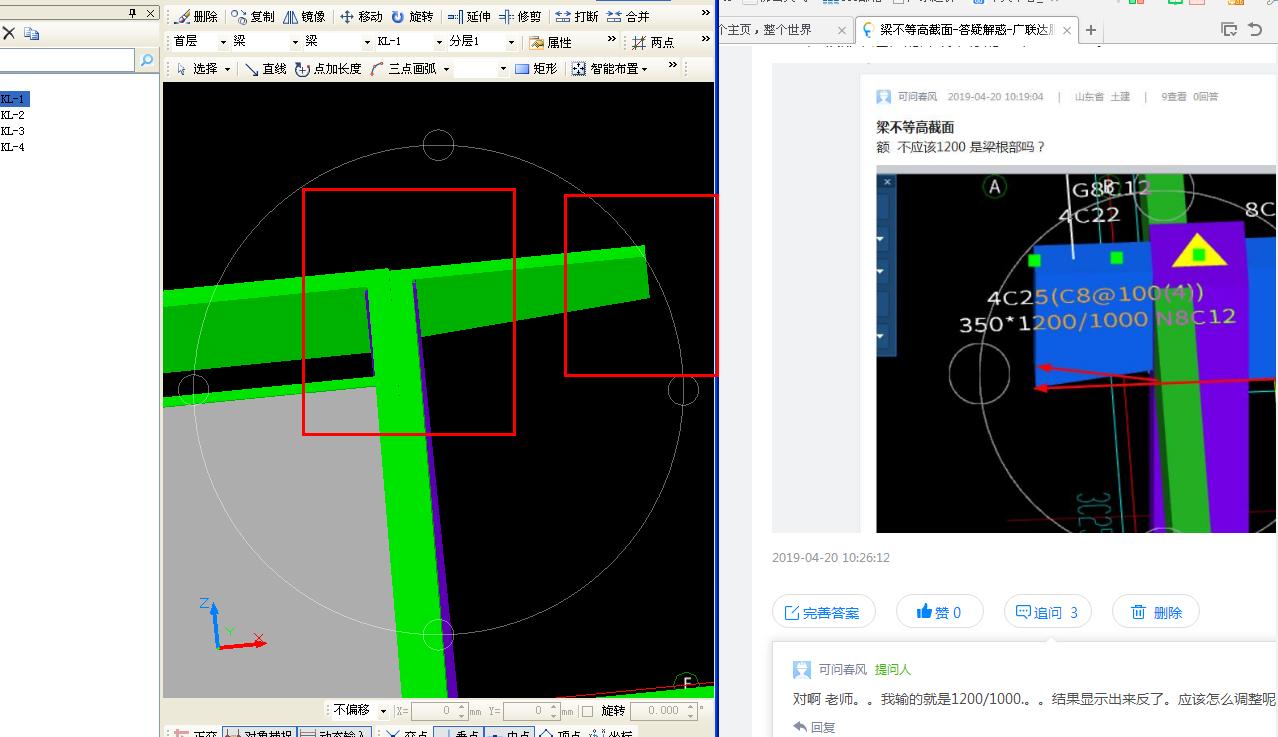
Task: Click the 完善答案 button
Action: pos(824,612)
